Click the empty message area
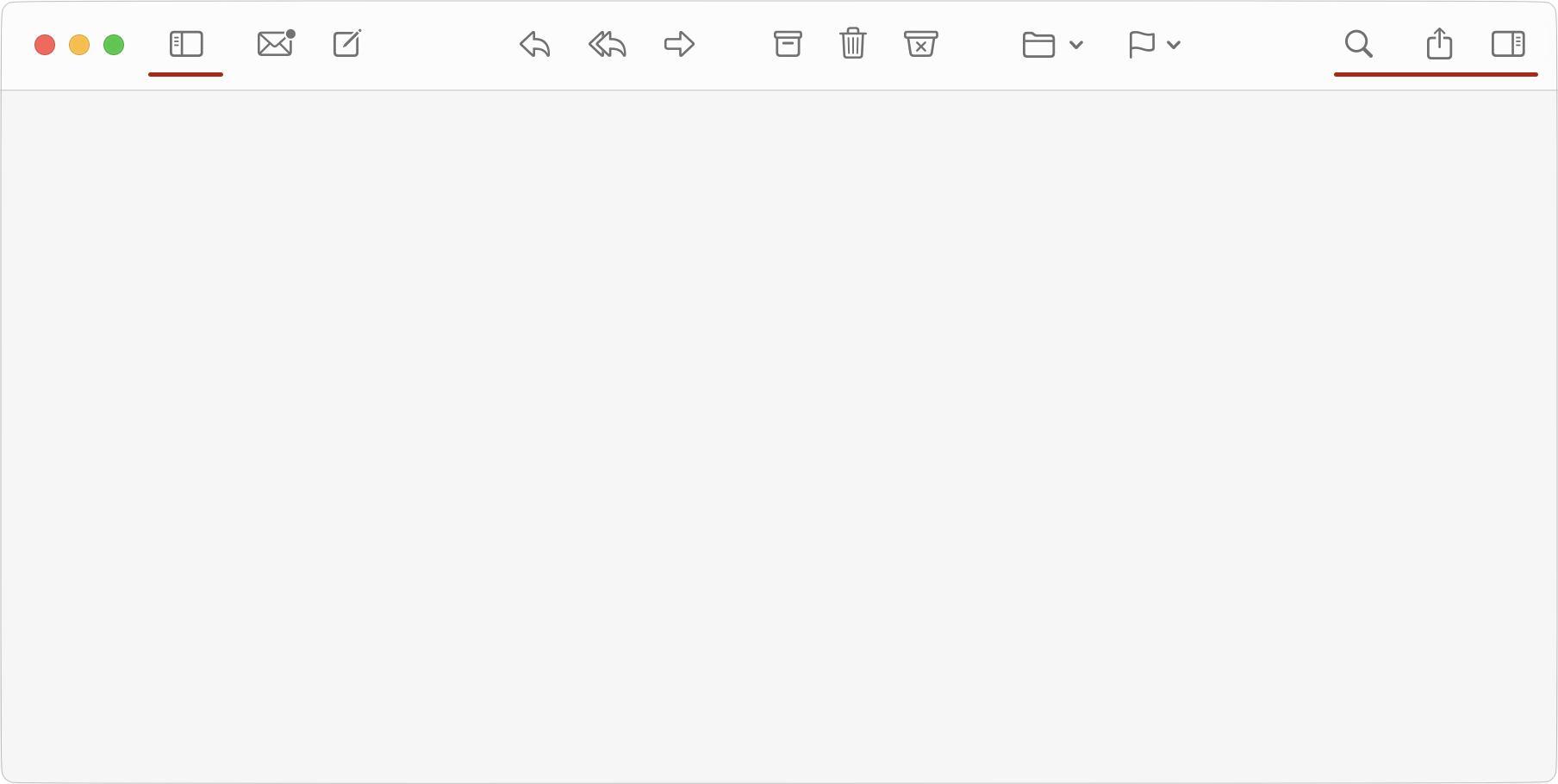This screenshot has height=784, width=1558. click(779, 436)
